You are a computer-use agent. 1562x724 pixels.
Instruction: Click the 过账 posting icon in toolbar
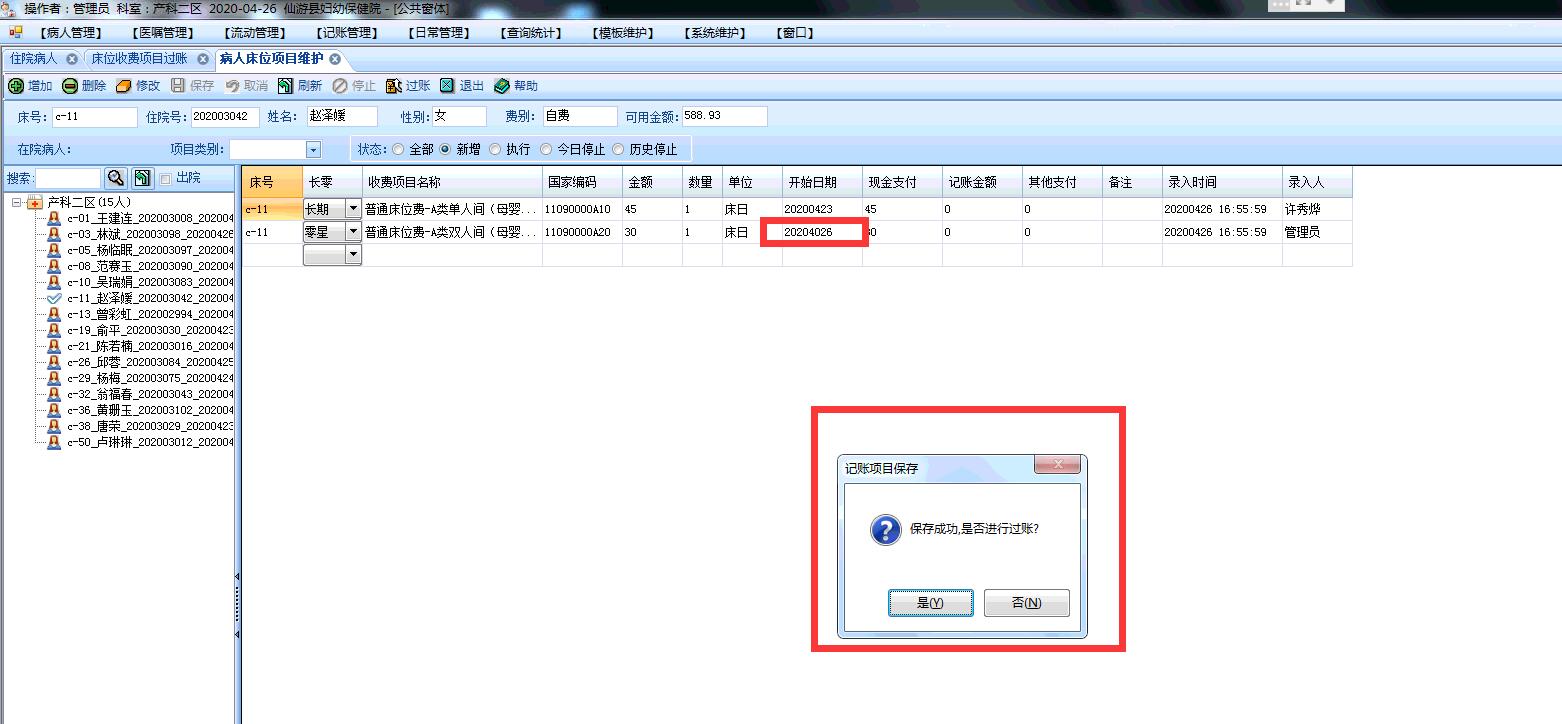tap(394, 86)
